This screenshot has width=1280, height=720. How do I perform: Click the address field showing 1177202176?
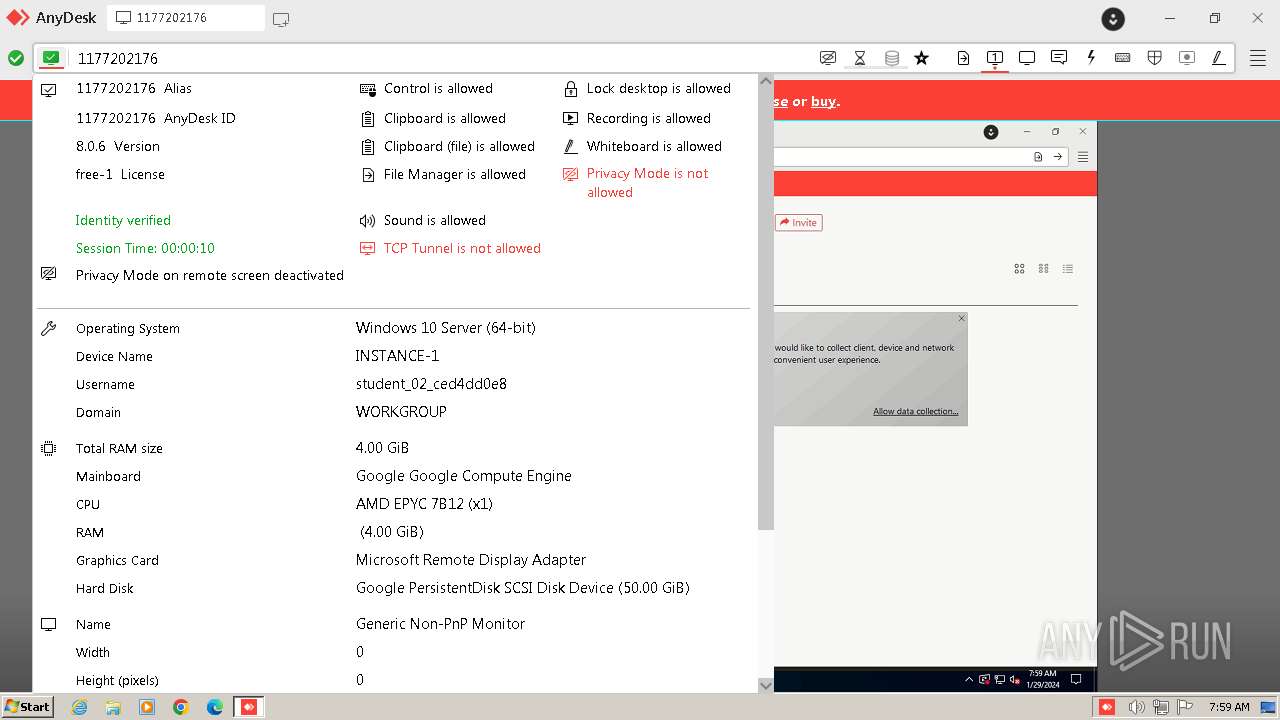440,58
